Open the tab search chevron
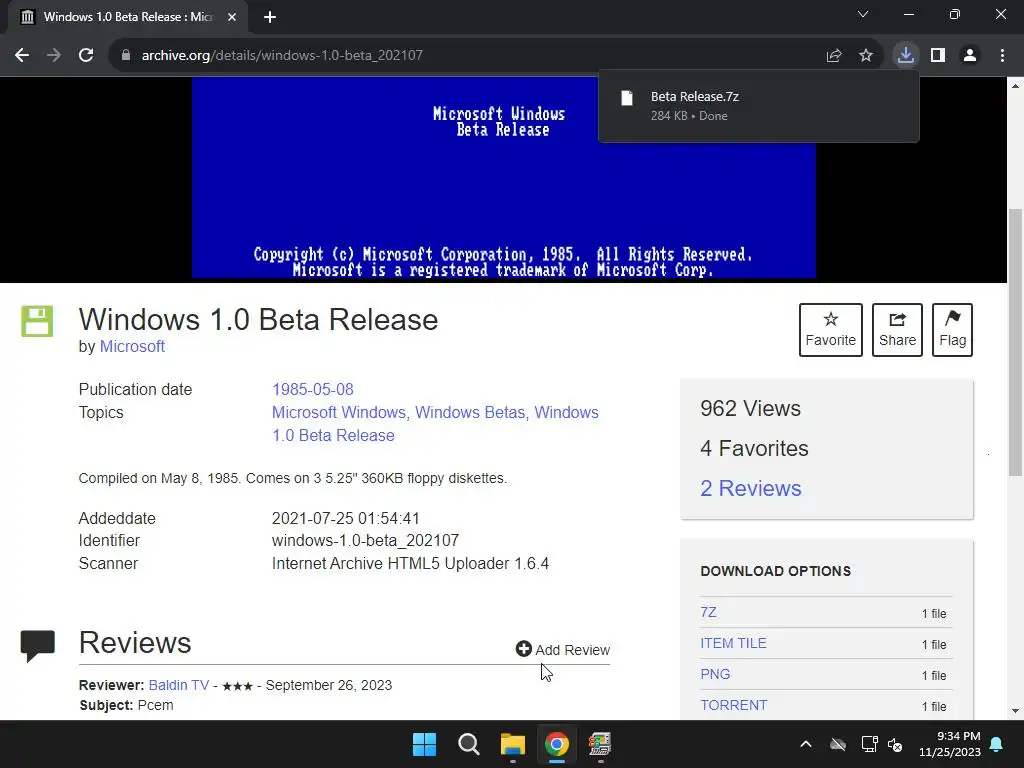The image size is (1024, 768). 863,14
